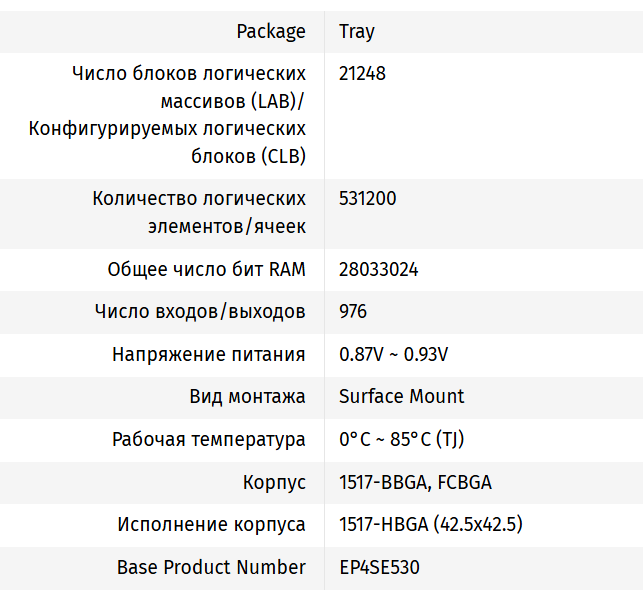Click the "Количество логических элементов/ячеек" label
The image size is (643, 605).
click(x=199, y=212)
